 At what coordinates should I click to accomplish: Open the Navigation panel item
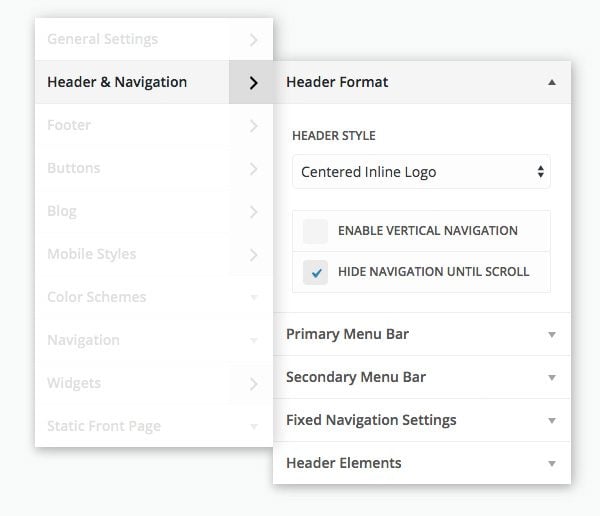click(x=83, y=341)
